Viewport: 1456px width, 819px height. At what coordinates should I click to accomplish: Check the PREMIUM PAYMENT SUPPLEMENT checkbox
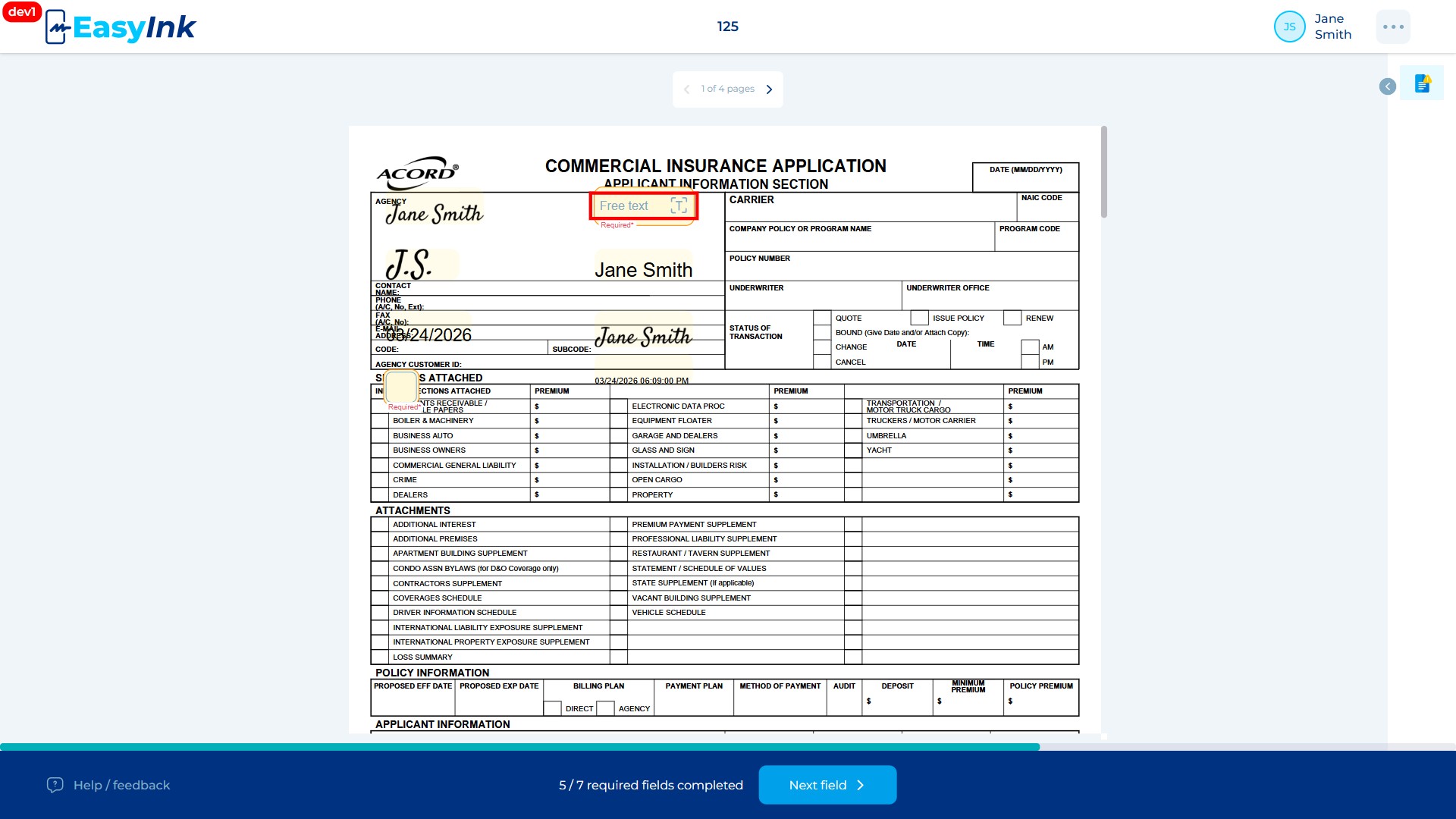tap(619, 525)
